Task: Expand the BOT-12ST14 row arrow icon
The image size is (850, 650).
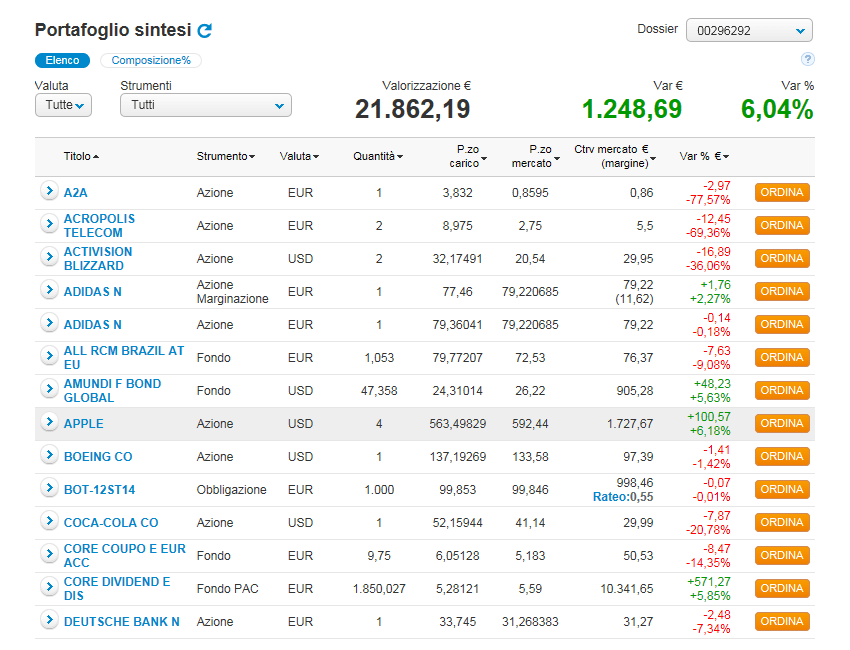Action: click(49, 488)
